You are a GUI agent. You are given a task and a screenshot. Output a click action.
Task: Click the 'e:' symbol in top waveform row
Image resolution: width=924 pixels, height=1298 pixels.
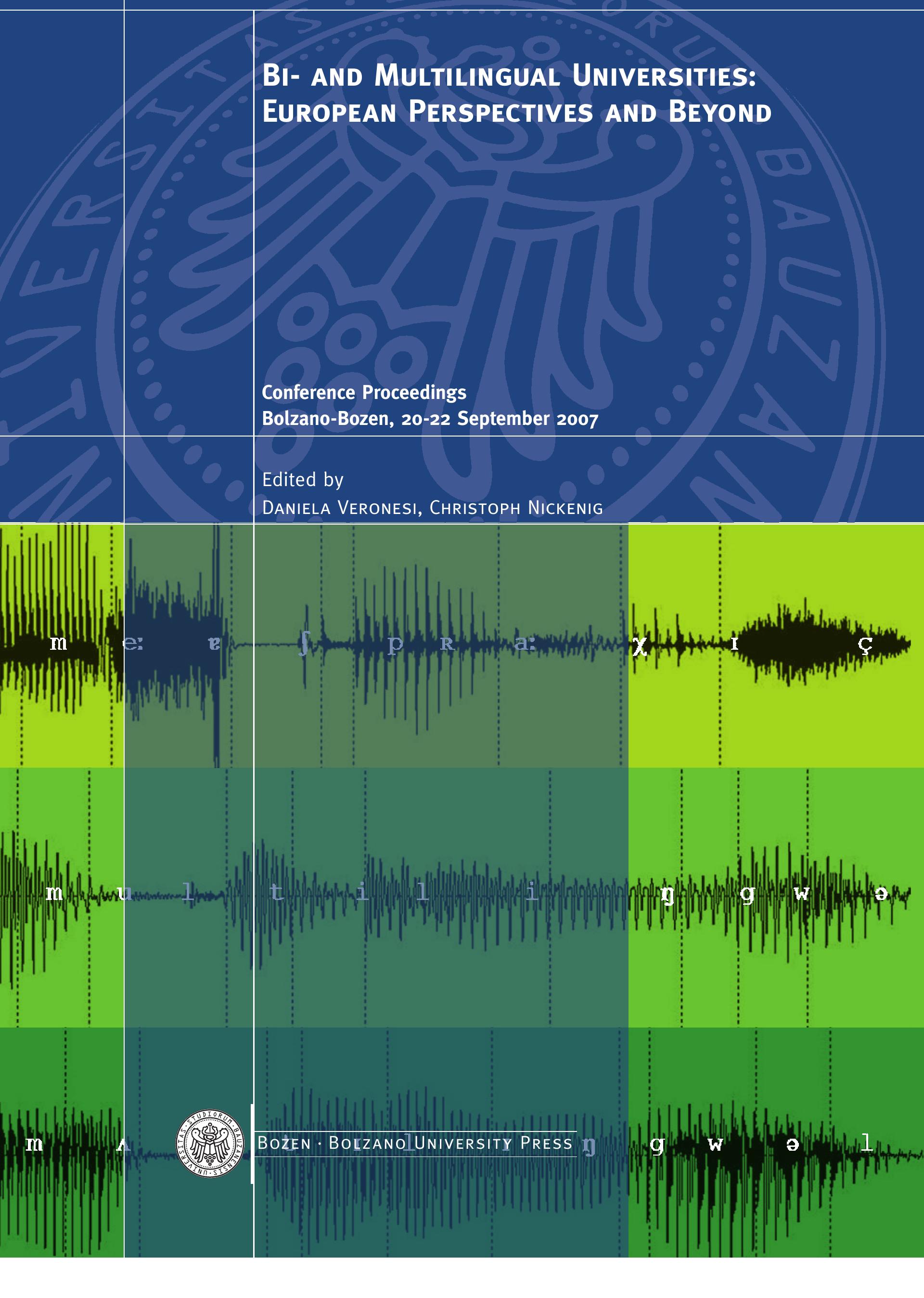pyautogui.click(x=132, y=643)
